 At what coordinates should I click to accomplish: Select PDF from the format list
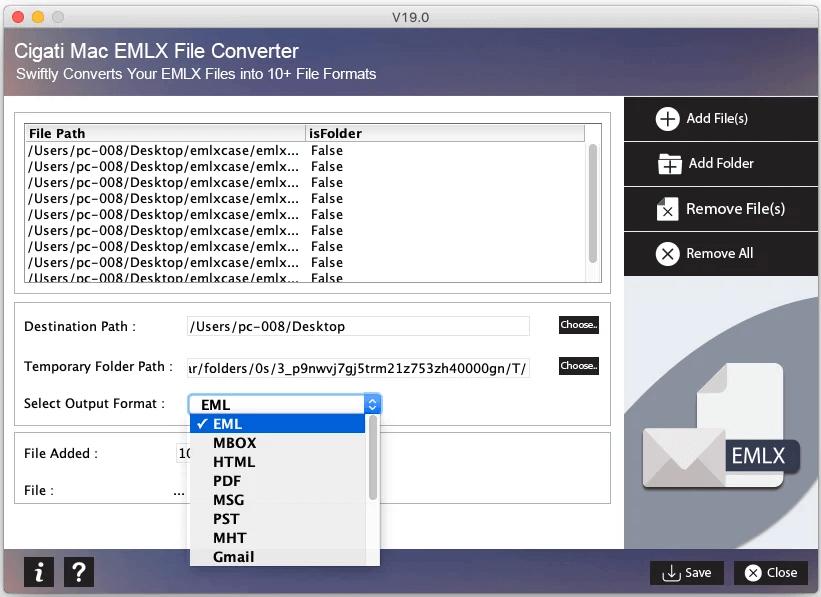point(278,481)
